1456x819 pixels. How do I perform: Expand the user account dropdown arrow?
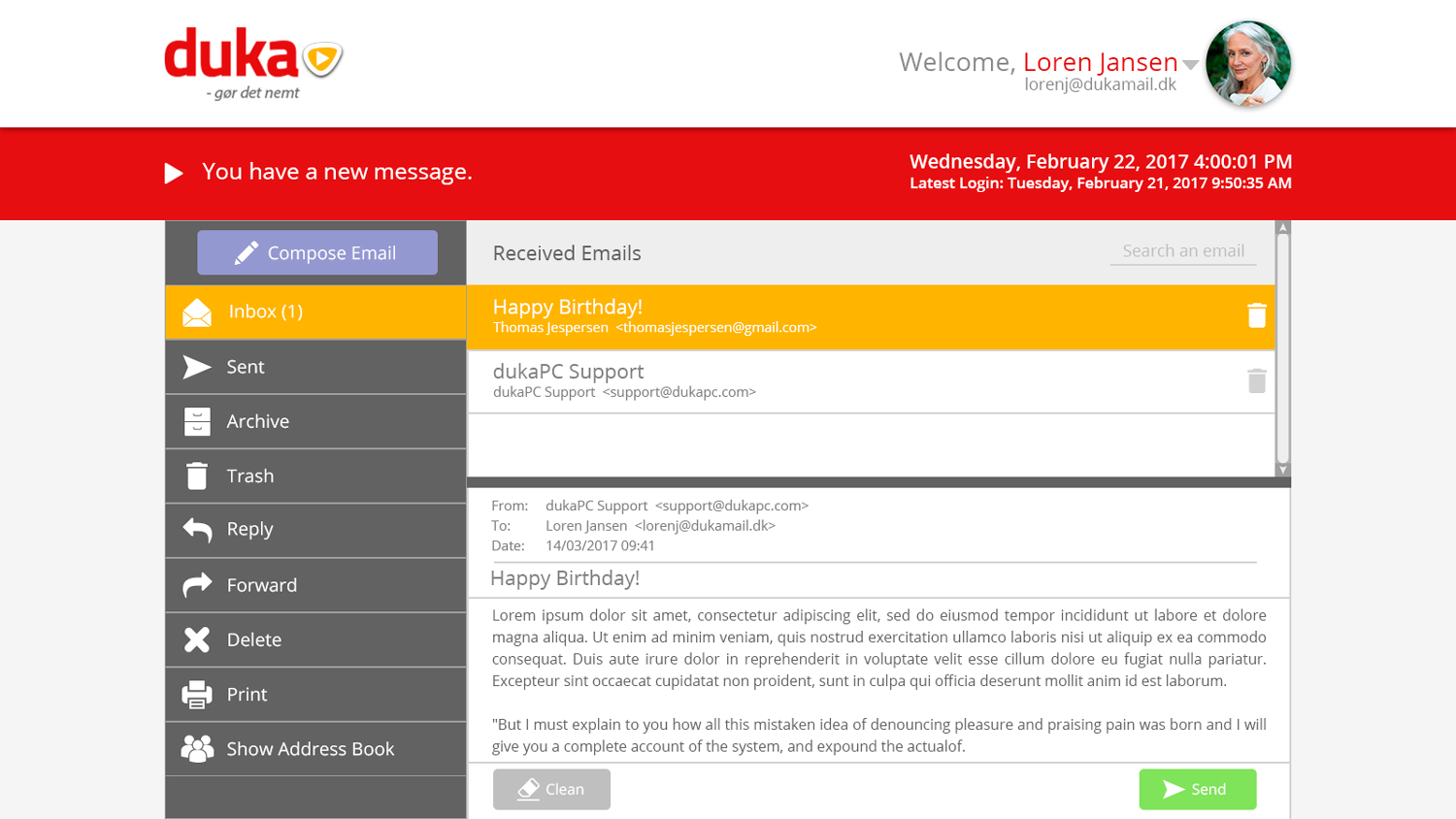pos(1191,65)
